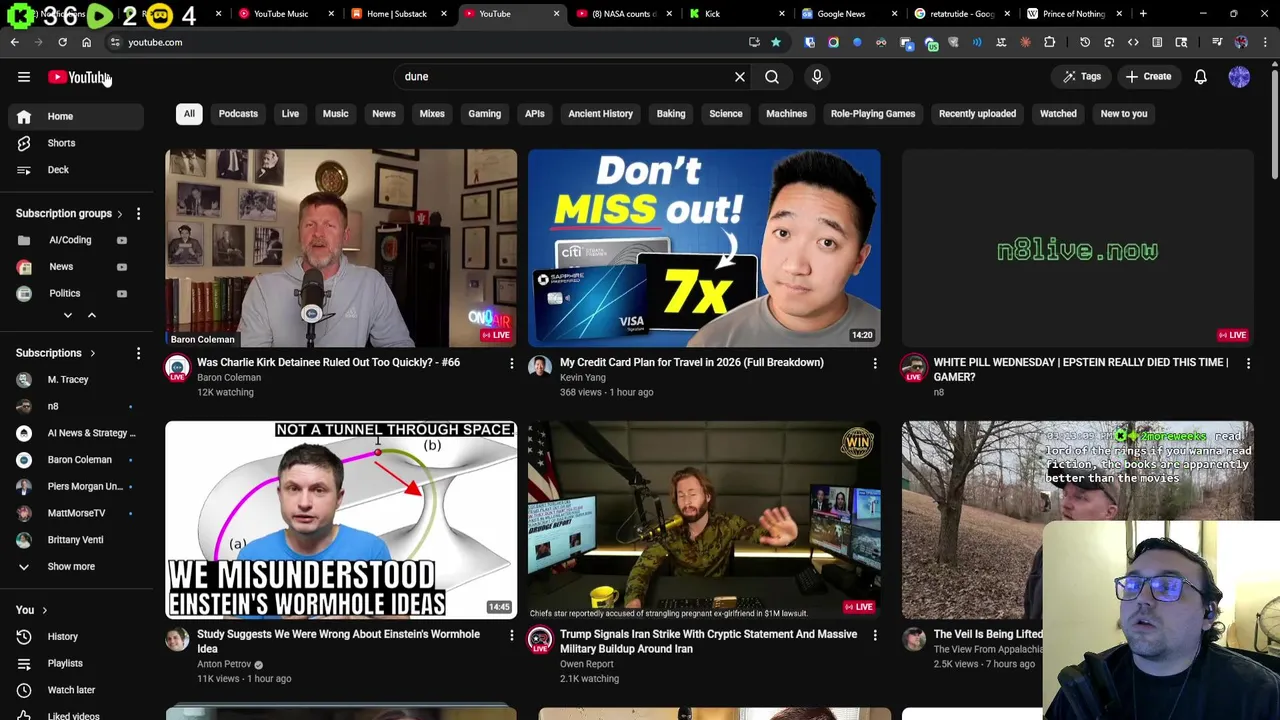Select the New to you chip
This screenshot has width=1280, height=720.
[x=1124, y=114]
